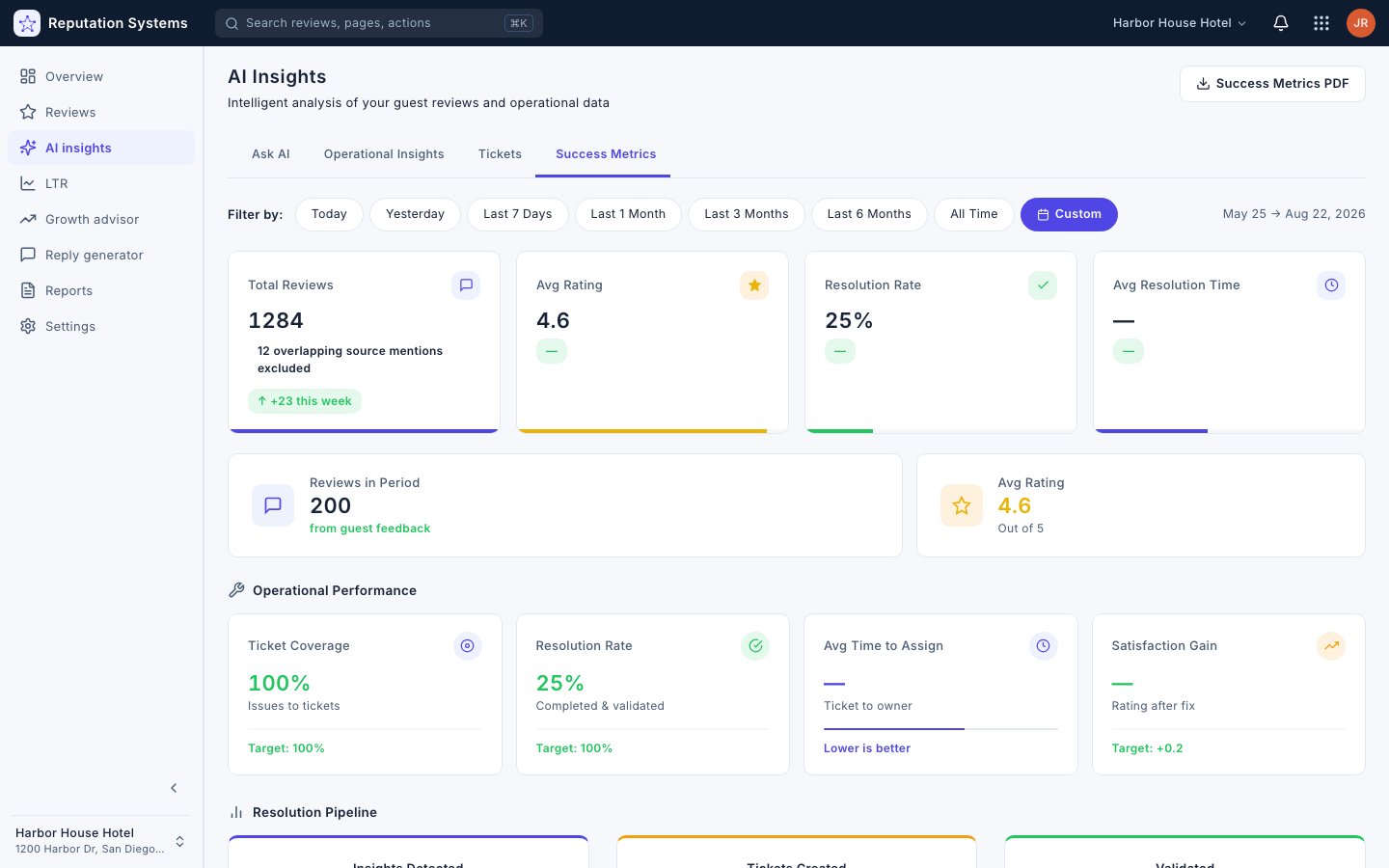Open the property switcher at sidebar bottom
Viewport: 1389px width, 868px height.
101,841
